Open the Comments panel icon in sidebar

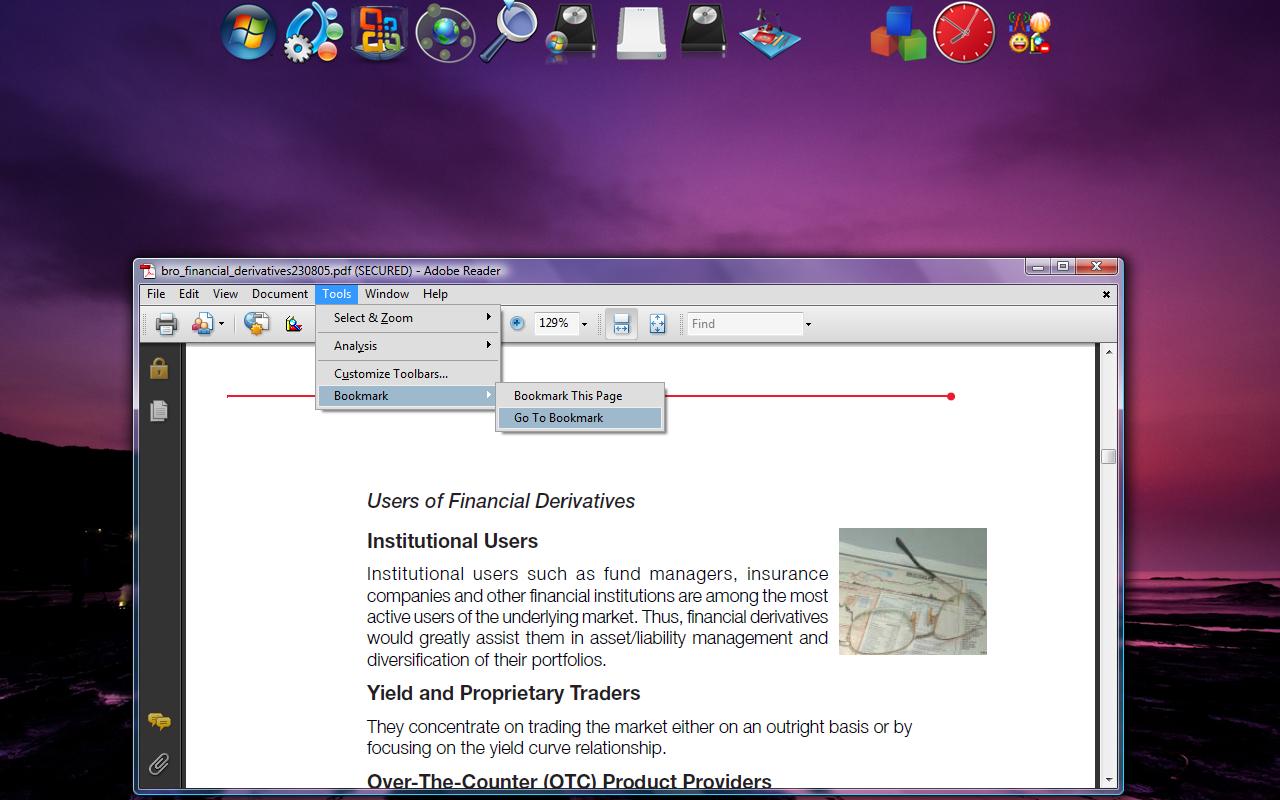[159, 722]
